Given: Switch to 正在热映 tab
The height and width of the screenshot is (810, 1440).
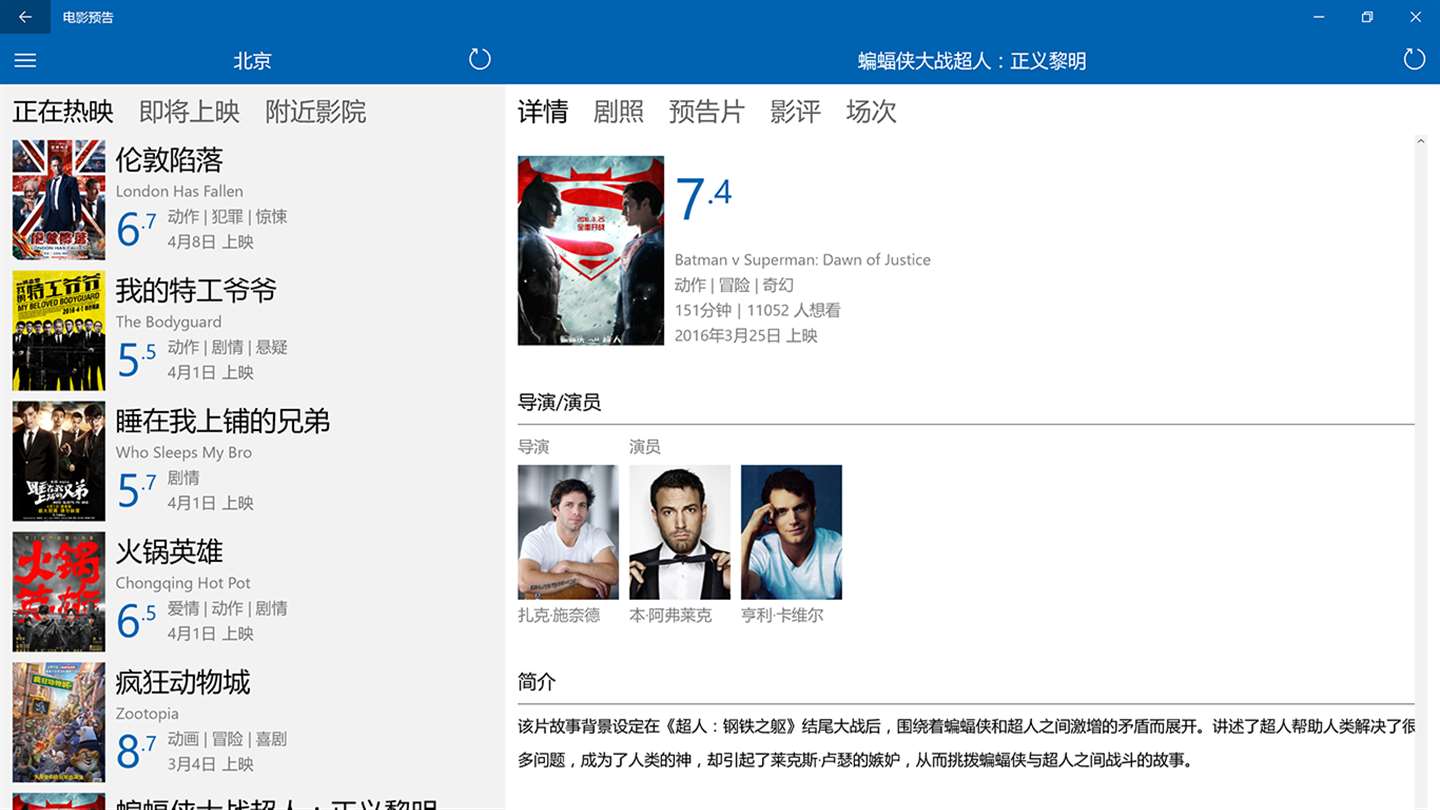Looking at the screenshot, I should 63,111.
